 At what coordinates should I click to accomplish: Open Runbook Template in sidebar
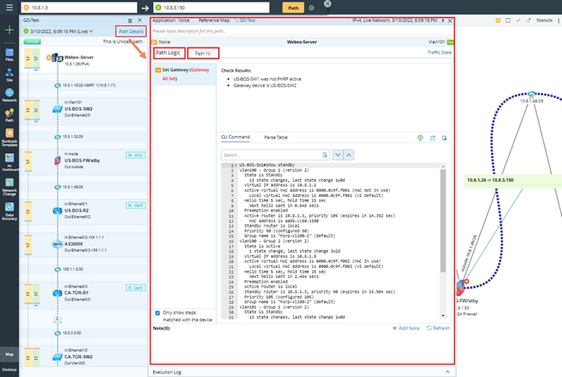[9, 138]
